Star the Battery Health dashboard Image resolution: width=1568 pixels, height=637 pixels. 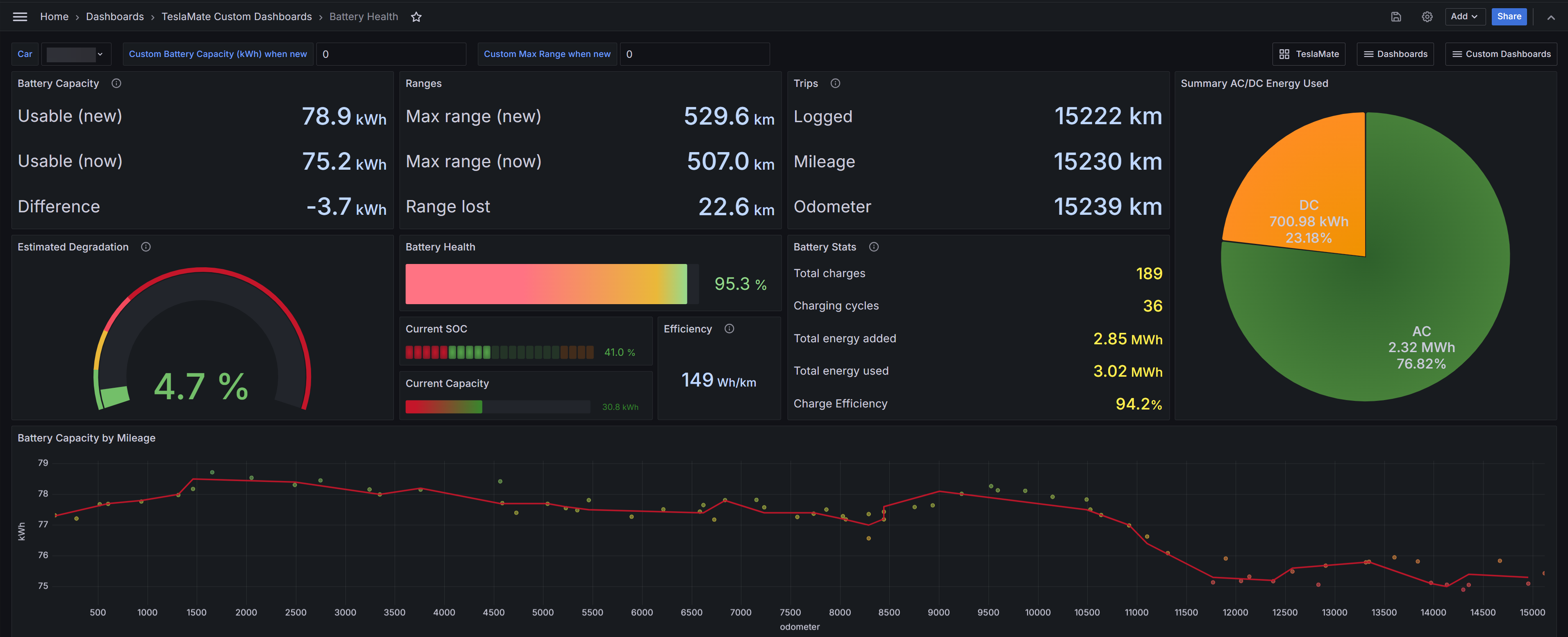coord(416,17)
